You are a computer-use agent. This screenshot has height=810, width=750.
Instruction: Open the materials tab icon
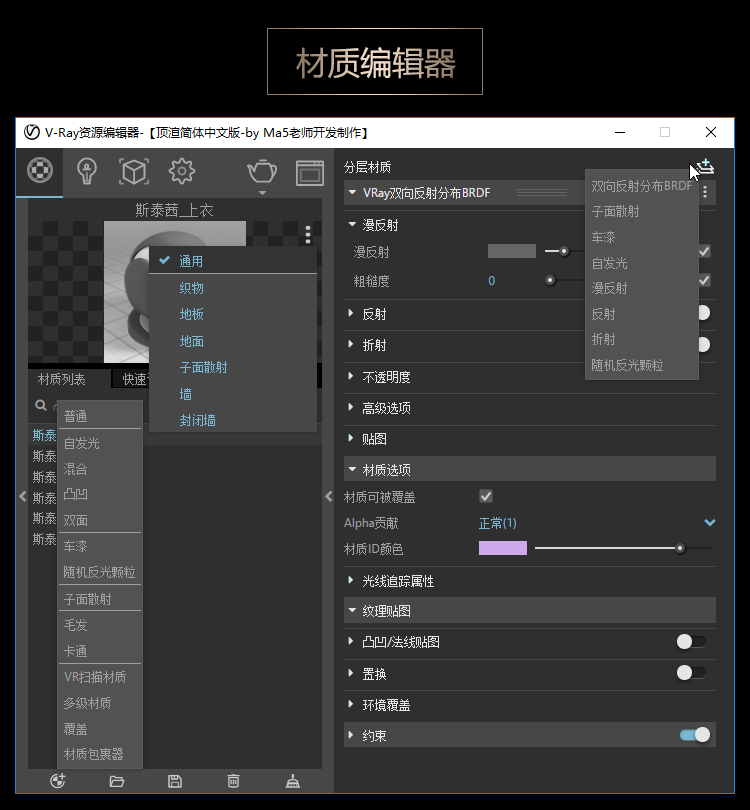[40, 170]
